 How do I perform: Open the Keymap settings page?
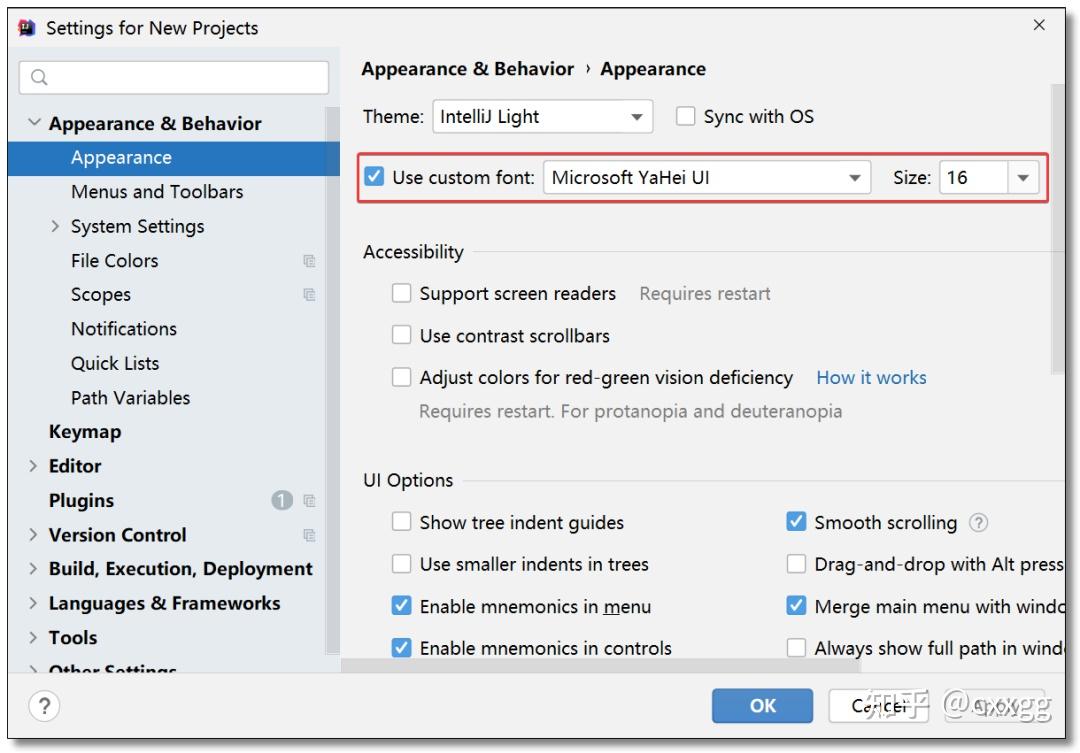coord(85,432)
